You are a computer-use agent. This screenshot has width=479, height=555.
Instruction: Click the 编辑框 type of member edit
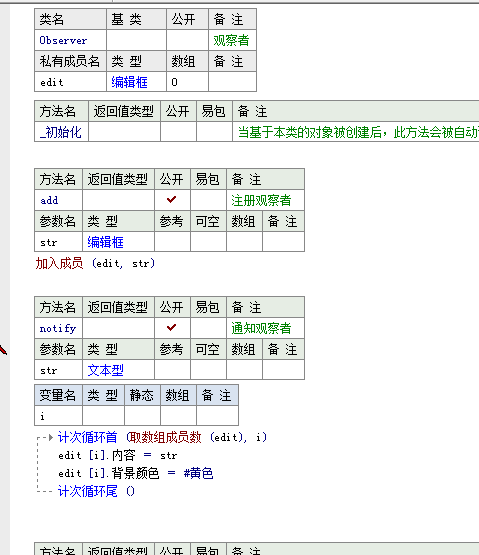tap(136, 82)
